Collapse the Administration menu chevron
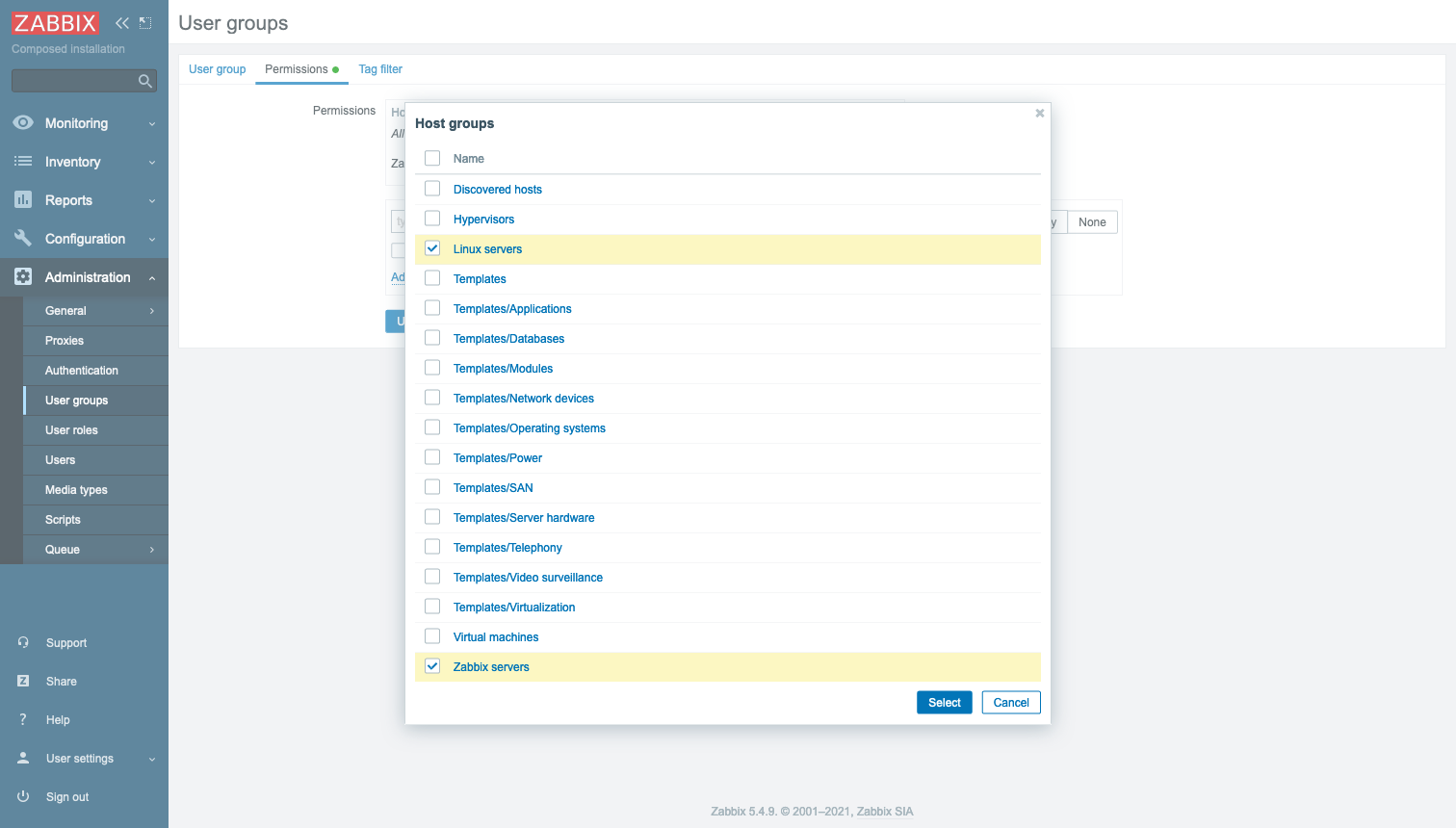Image resolution: width=1456 pixels, height=828 pixels. pyautogui.click(x=152, y=278)
